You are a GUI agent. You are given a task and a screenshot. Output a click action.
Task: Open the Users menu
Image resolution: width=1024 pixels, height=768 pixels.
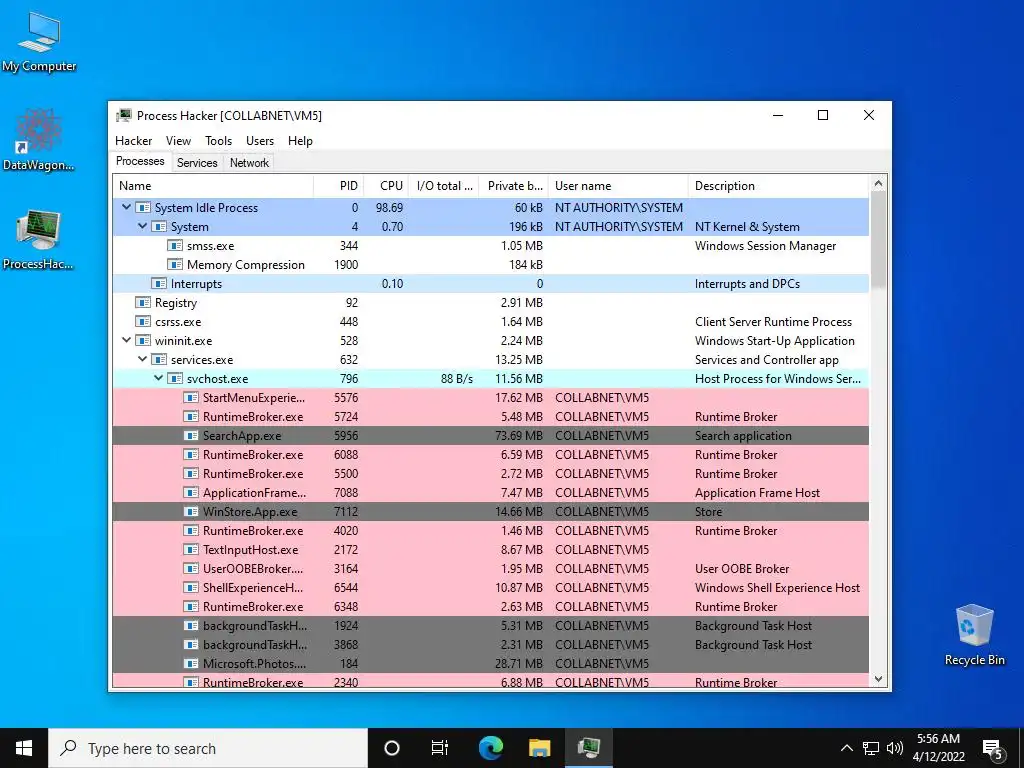[260, 141]
